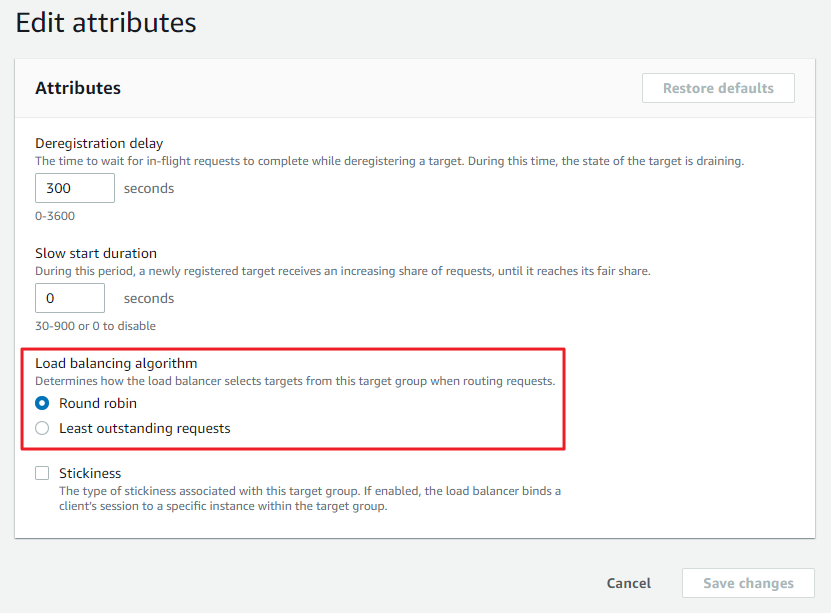
Task: Click the 0-3600 range hint text
Action: (55, 216)
